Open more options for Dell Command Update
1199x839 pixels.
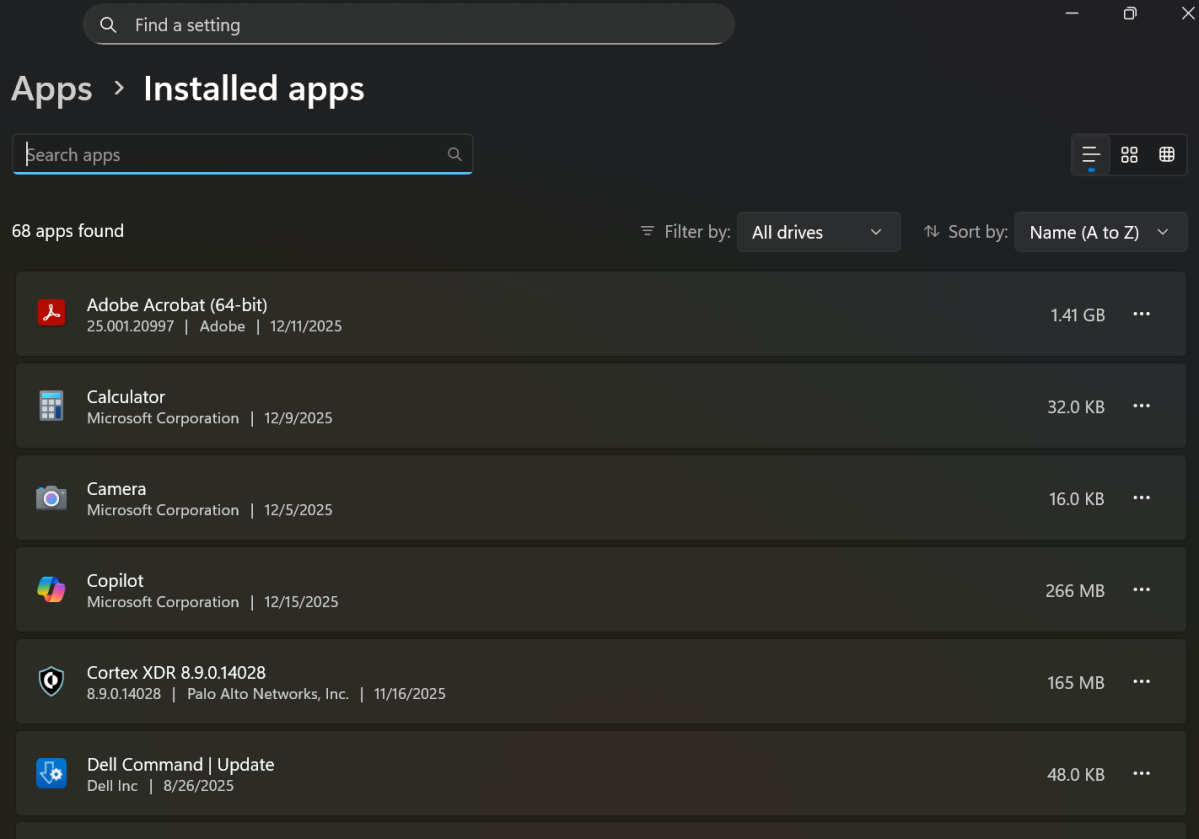click(1141, 774)
